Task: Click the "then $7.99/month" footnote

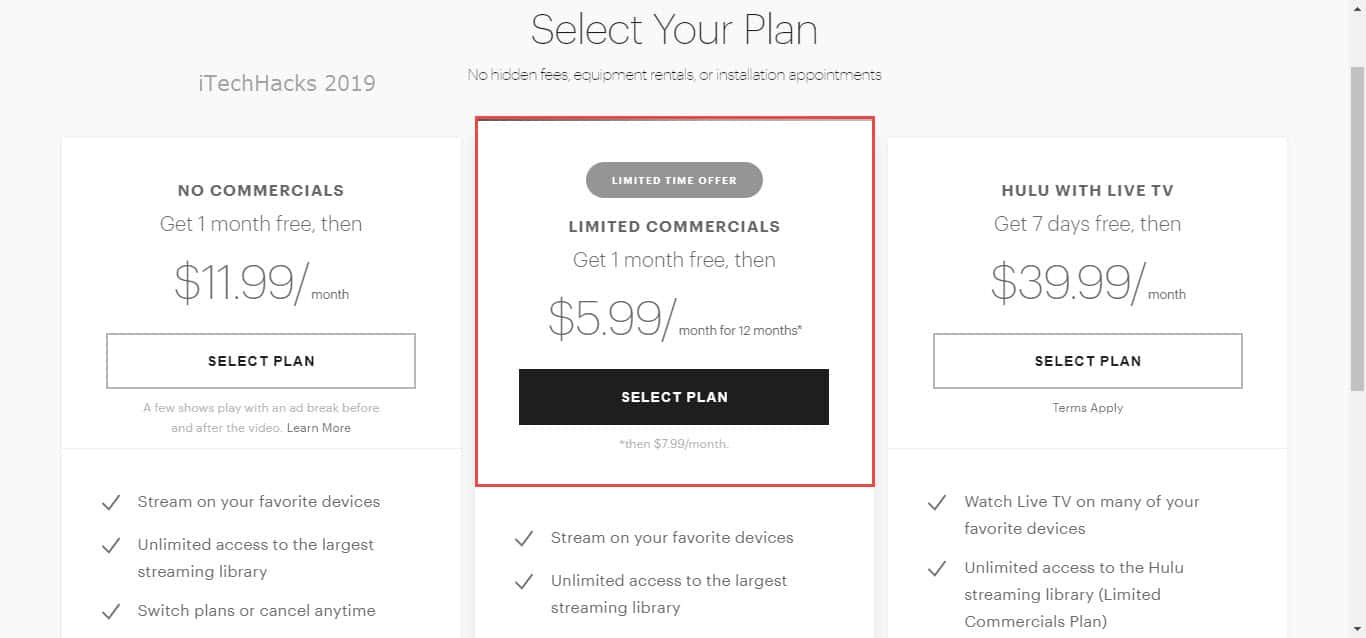Action: (x=674, y=444)
